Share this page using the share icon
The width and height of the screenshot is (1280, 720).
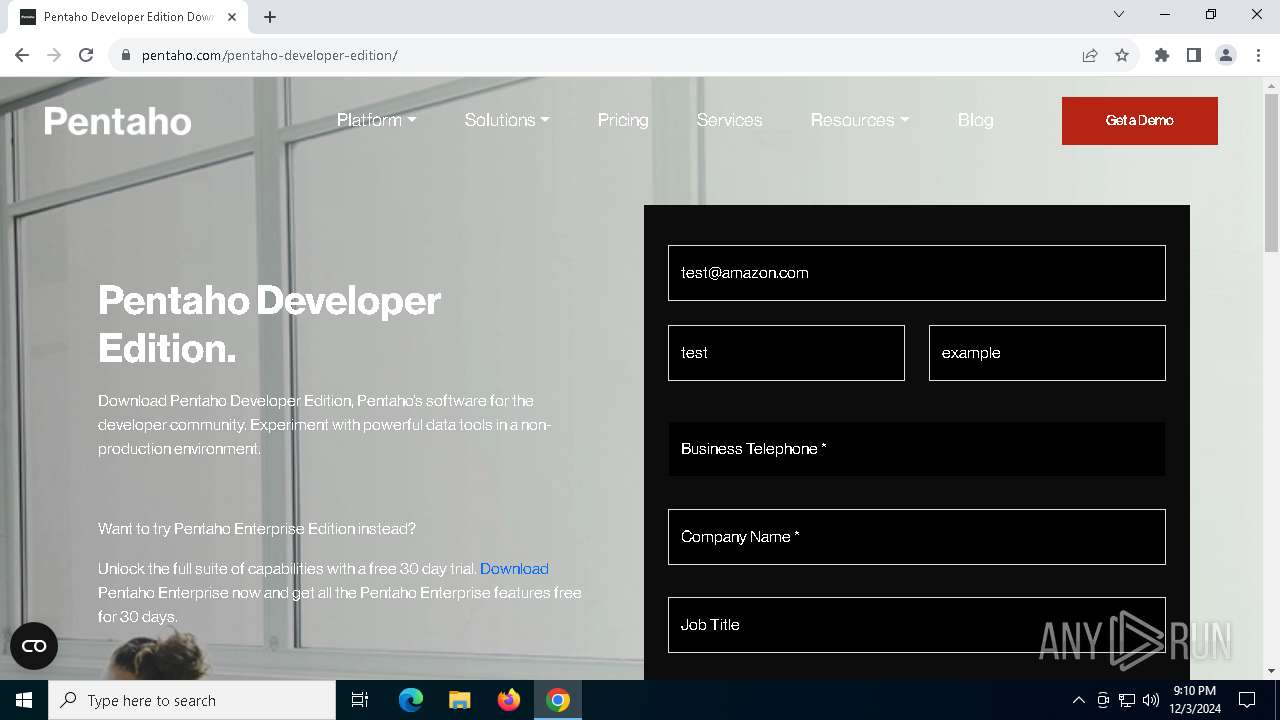click(x=1090, y=55)
